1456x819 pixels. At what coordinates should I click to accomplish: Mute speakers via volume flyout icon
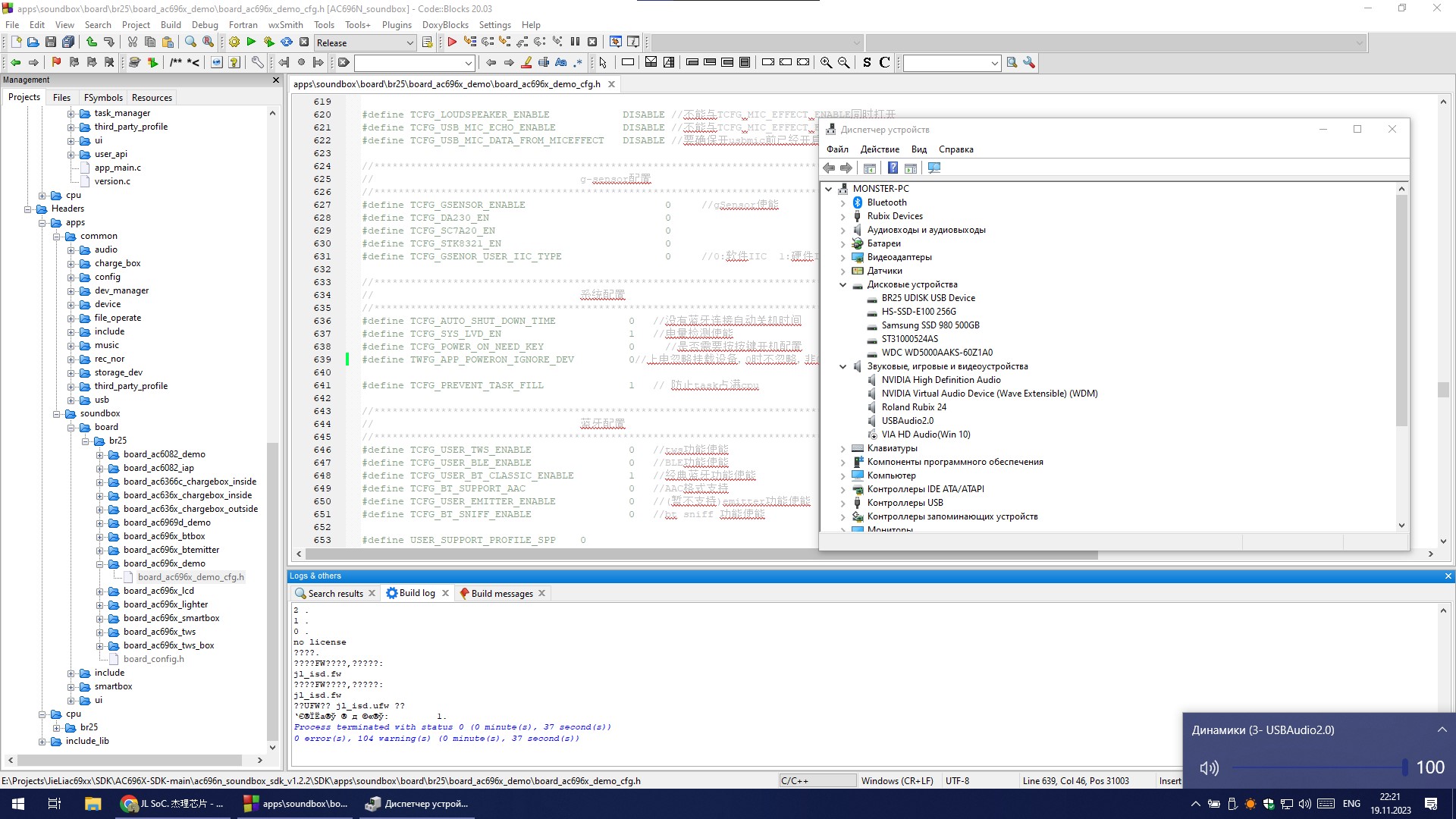point(1209,768)
